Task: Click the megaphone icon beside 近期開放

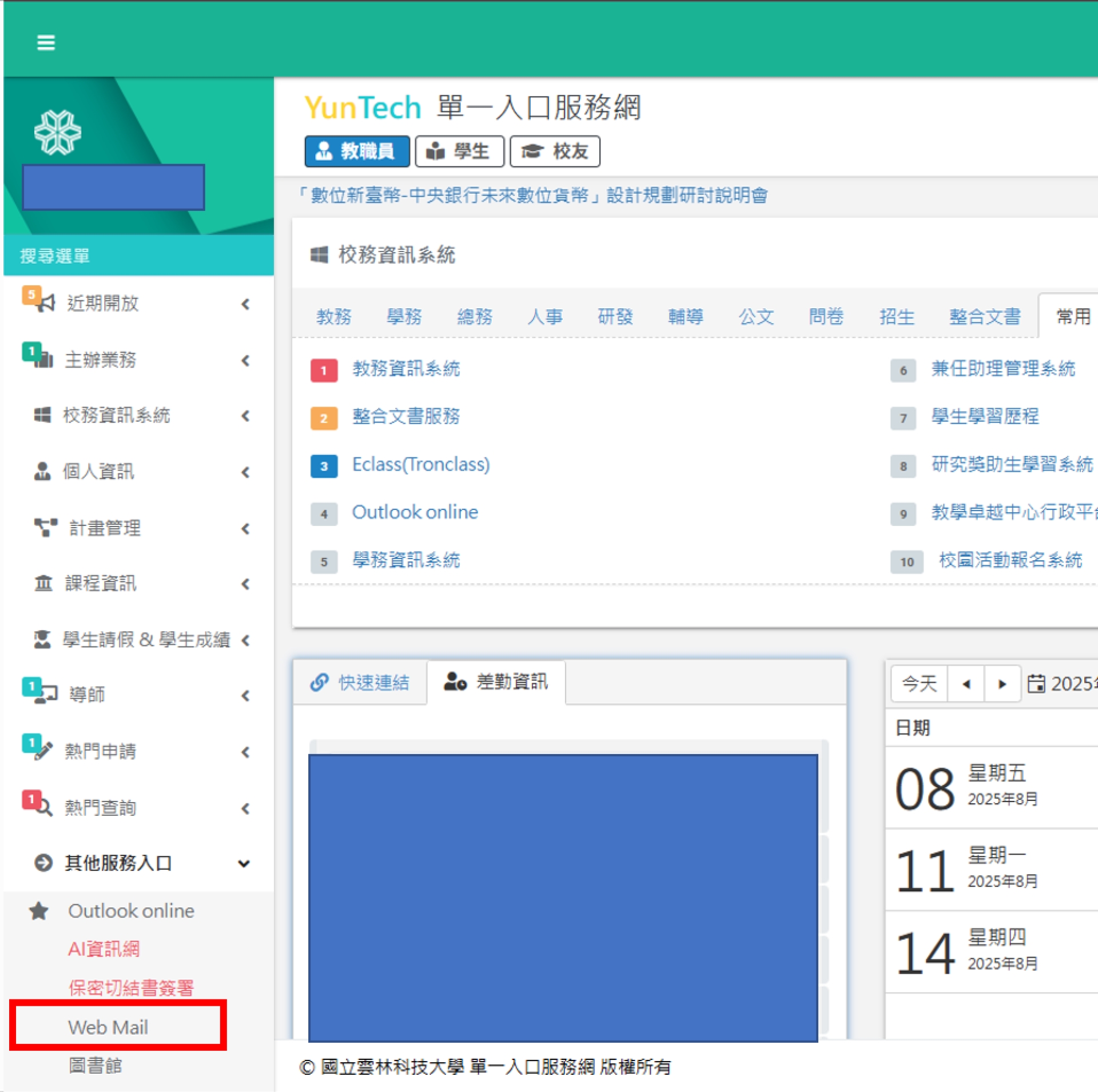Action: click(46, 303)
